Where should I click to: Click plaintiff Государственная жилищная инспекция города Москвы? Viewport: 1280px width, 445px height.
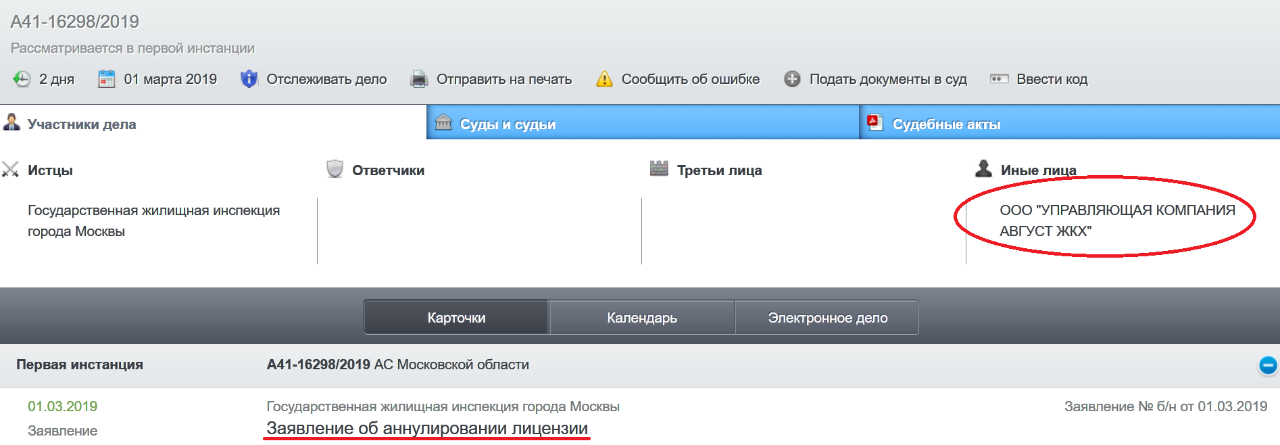[x=153, y=220]
